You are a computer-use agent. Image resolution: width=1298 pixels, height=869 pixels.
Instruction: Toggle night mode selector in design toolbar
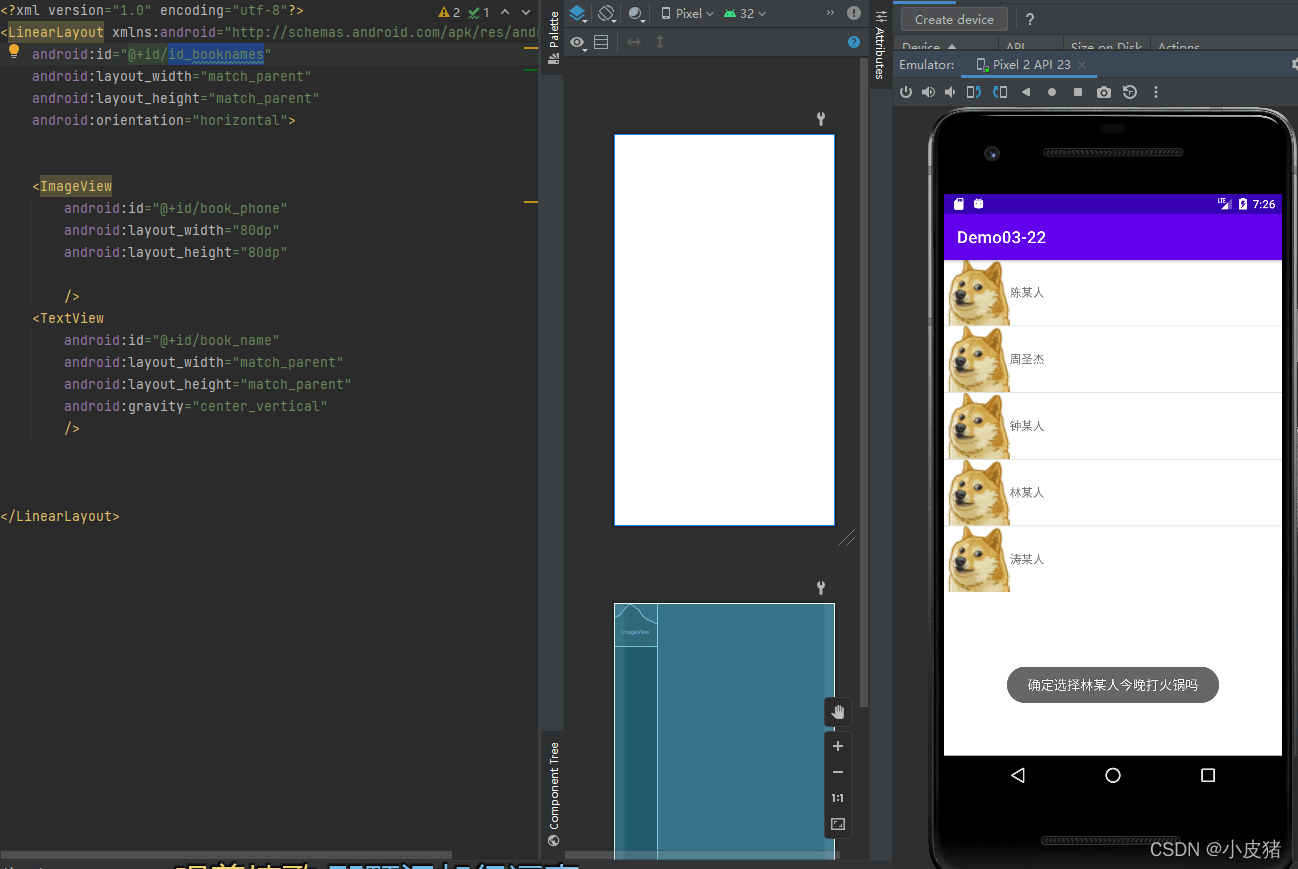tap(636, 14)
